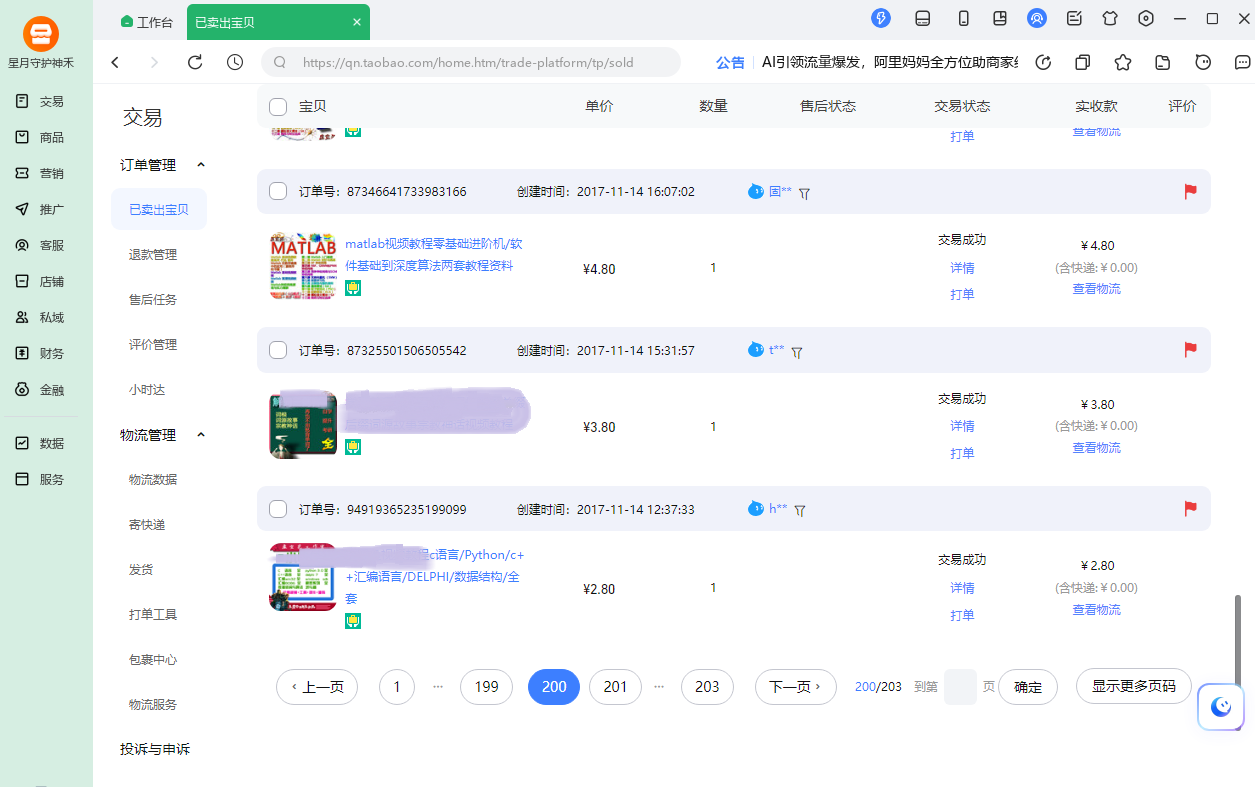Jump to page 199
Viewport: 1255px width, 787px height.
(486, 687)
